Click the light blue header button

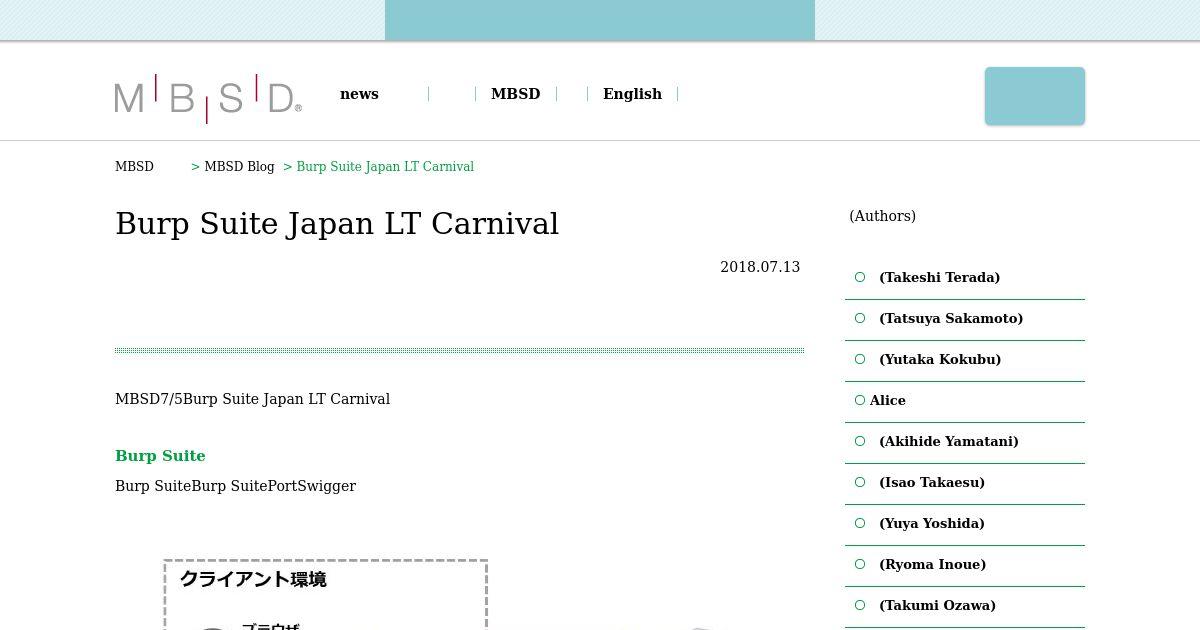pyautogui.click(x=1035, y=96)
